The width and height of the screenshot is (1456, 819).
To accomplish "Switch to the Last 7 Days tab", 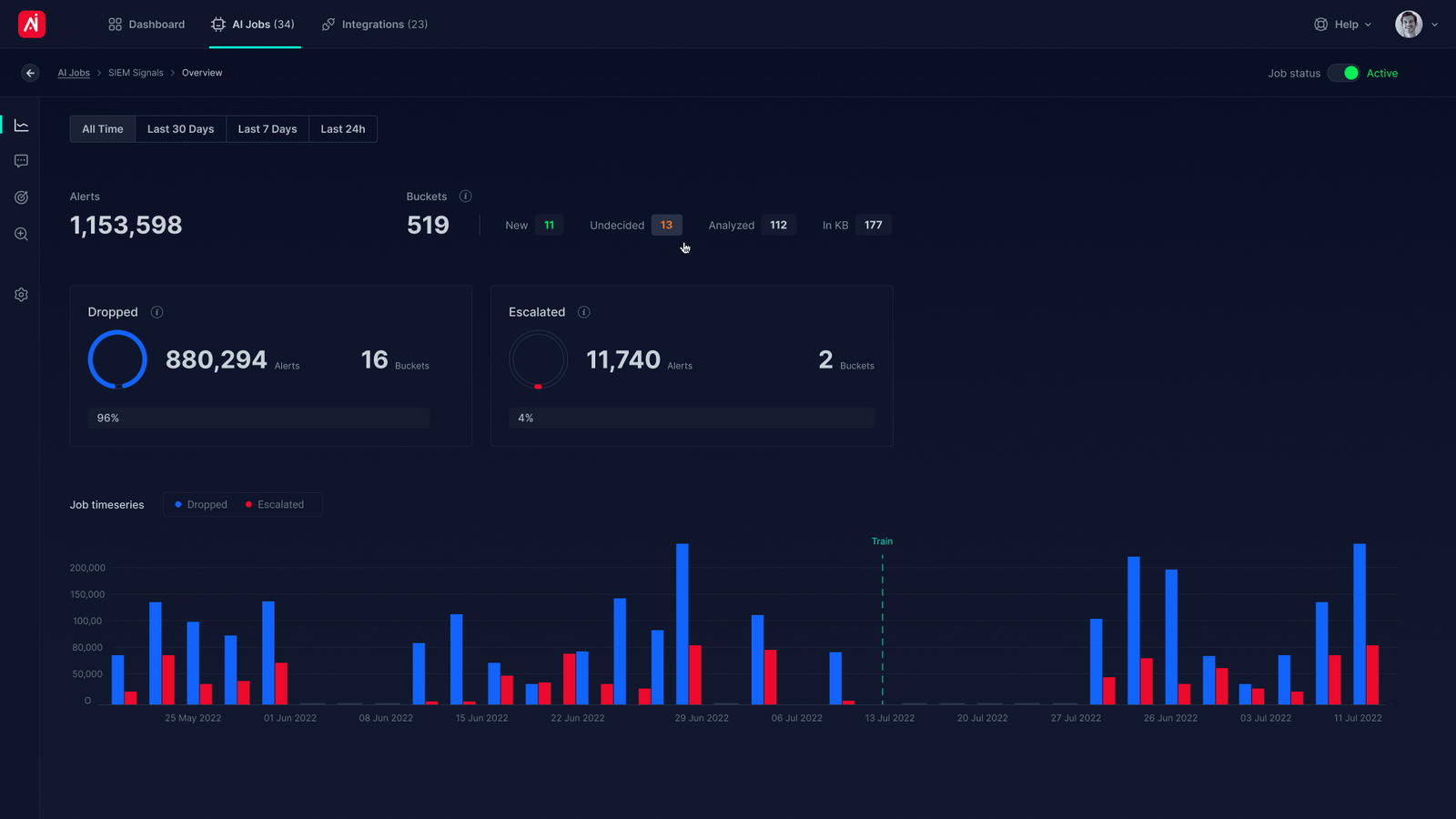I will [267, 128].
